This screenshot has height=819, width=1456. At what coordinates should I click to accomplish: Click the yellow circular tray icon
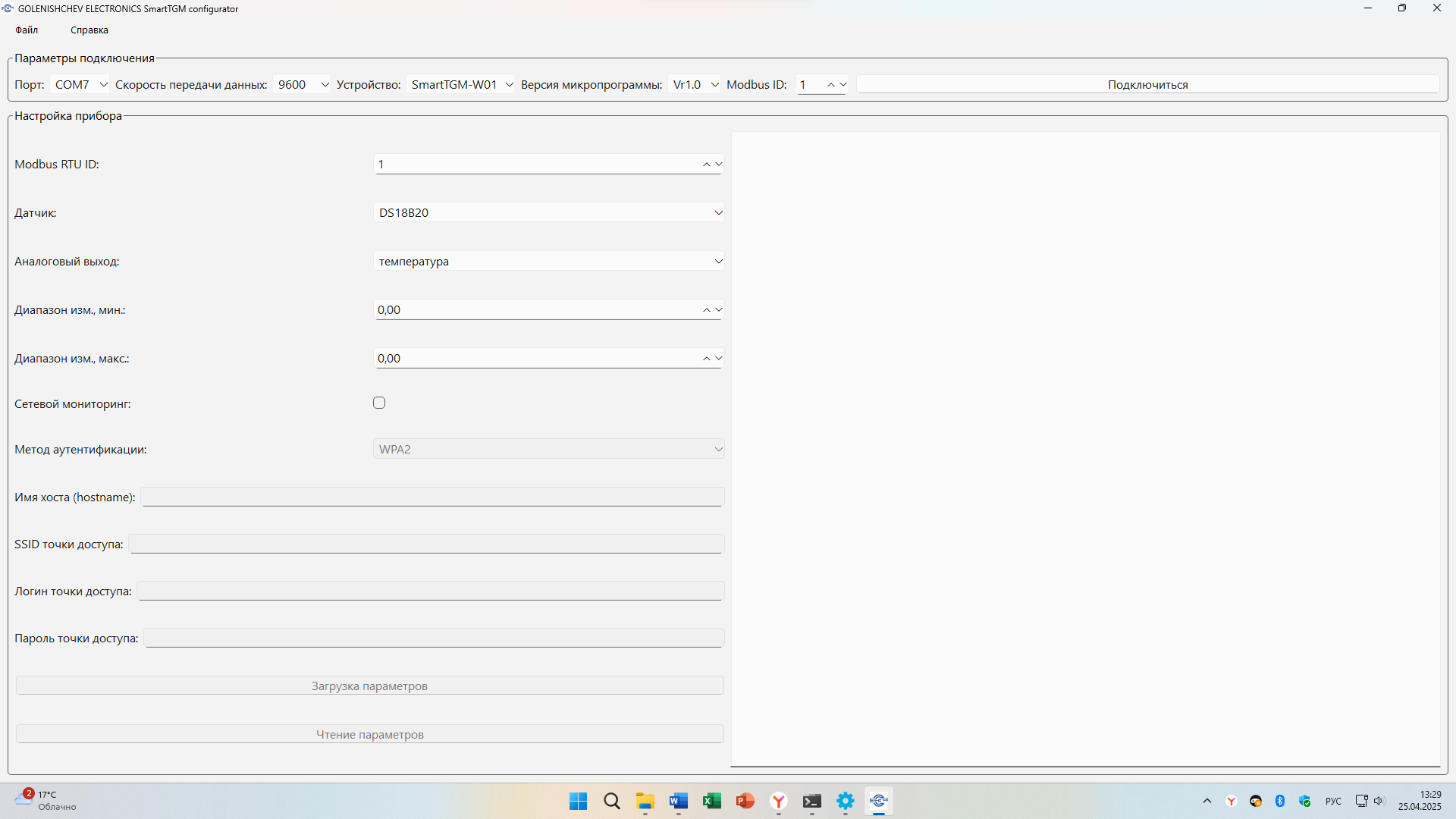1256,801
